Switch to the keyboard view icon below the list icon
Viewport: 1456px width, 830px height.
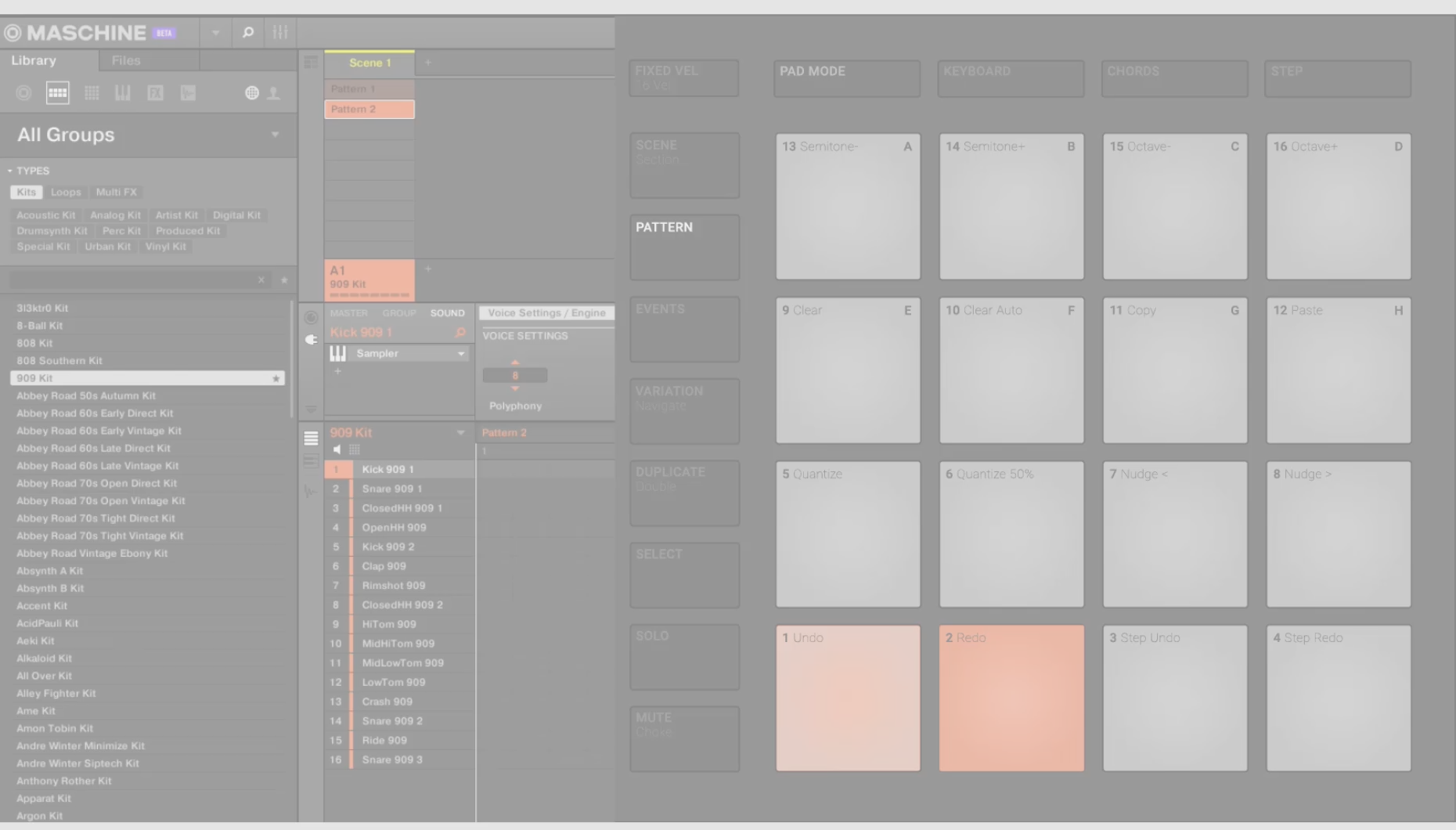(x=311, y=462)
